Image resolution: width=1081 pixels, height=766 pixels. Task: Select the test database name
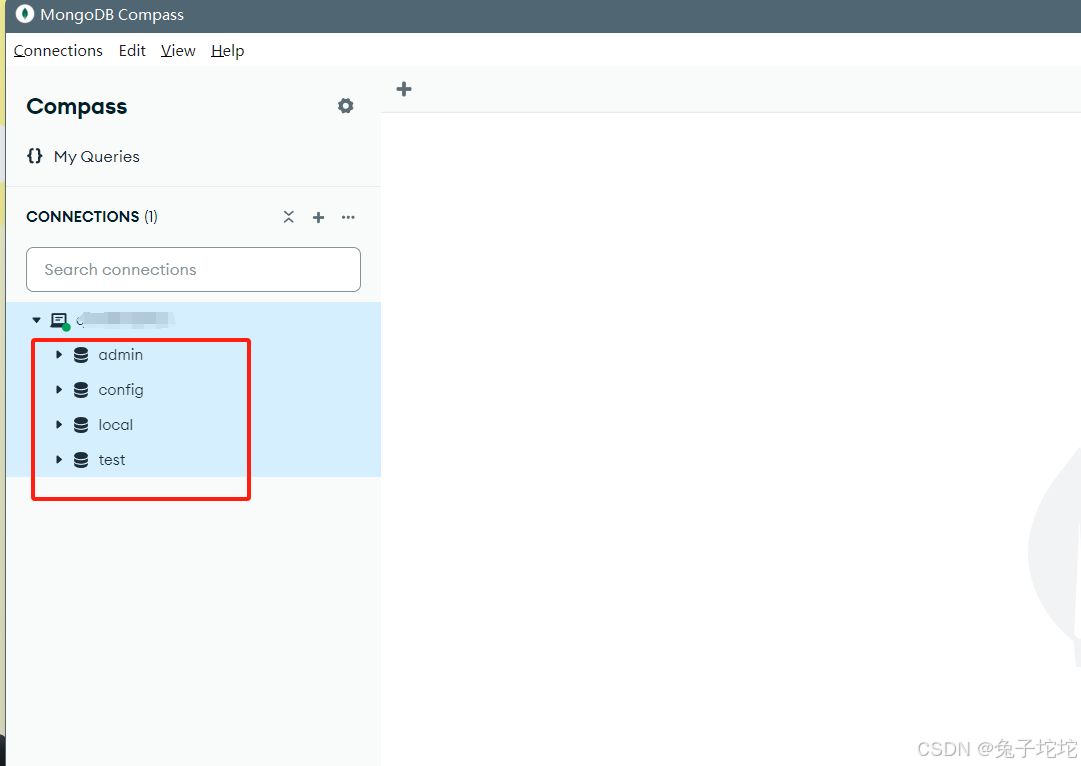pos(112,460)
